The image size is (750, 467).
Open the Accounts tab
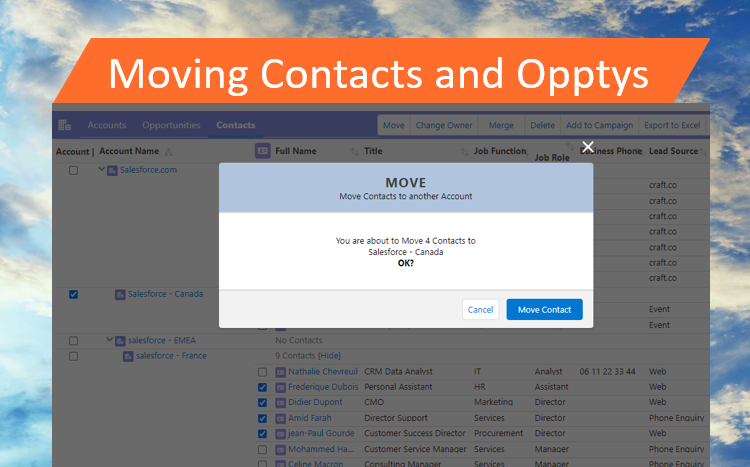click(x=106, y=125)
